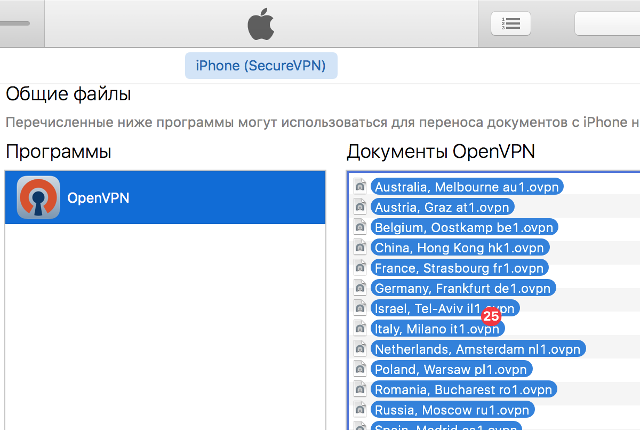Select file Italy, Milano it1.ovpn
The image size is (640, 430).
[x=437, y=329]
